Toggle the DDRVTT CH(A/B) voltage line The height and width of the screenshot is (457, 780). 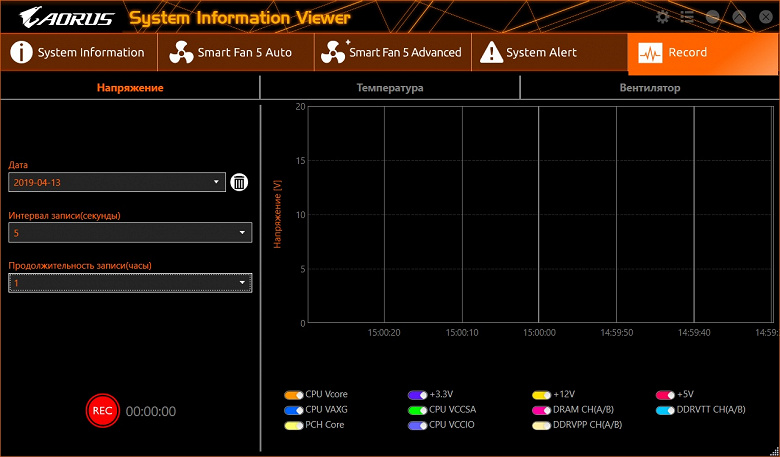point(665,410)
